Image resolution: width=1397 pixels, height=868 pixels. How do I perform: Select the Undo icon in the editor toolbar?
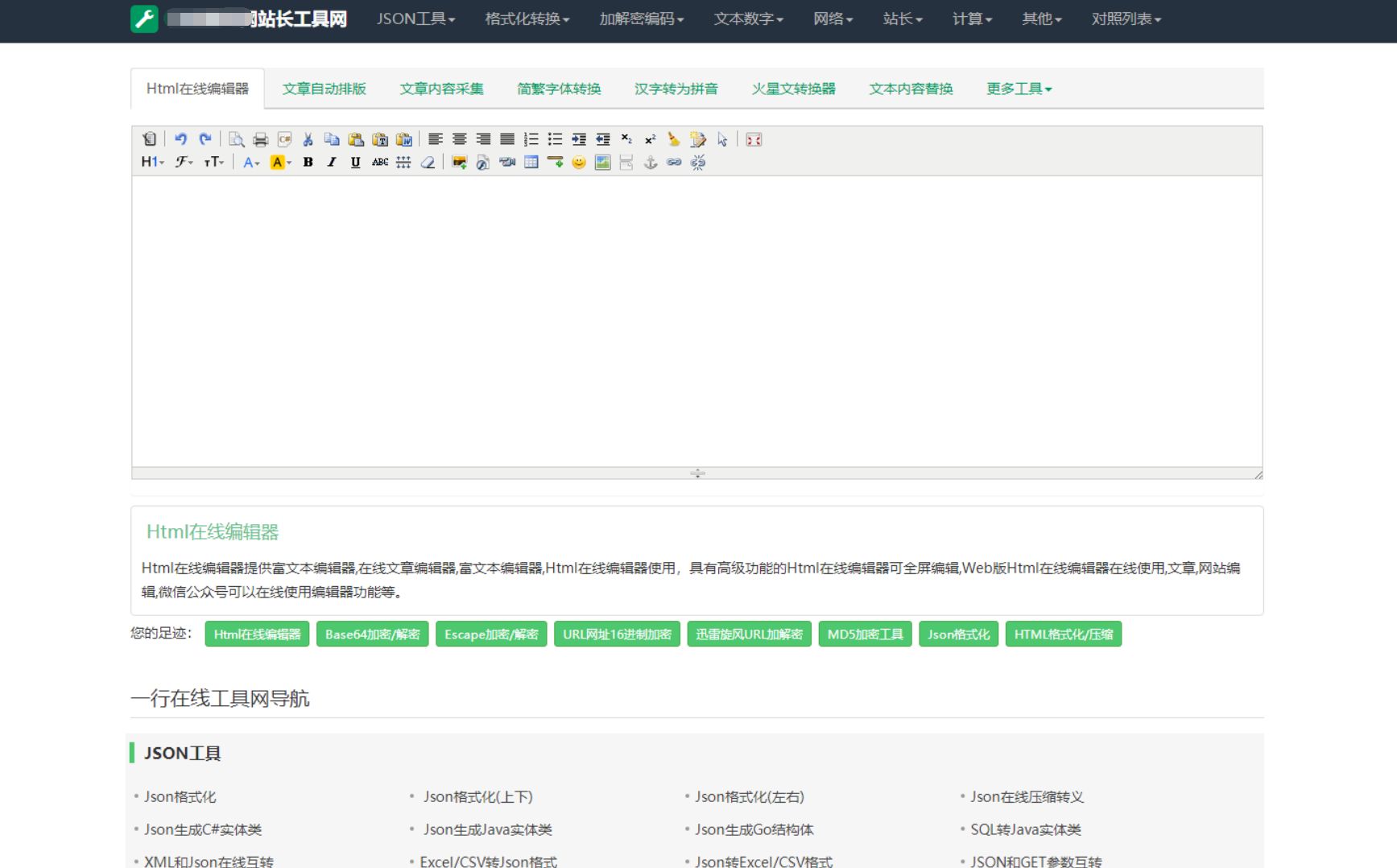(x=180, y=138)
